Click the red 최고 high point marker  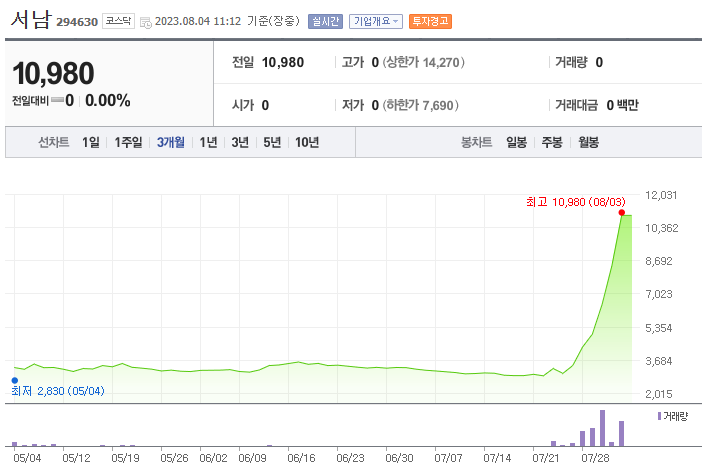pos(621,212)
